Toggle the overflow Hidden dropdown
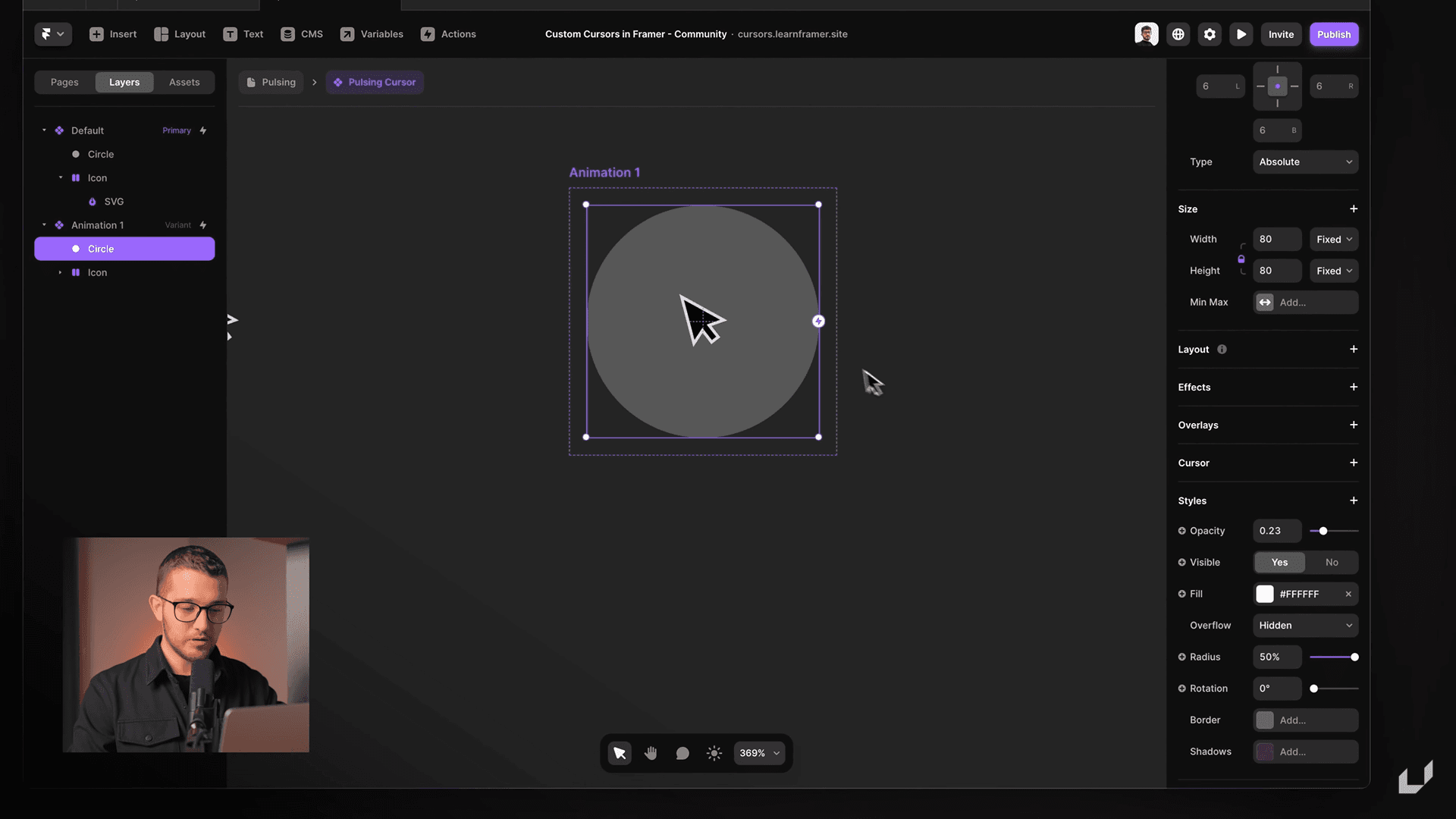 point(1305,626)
